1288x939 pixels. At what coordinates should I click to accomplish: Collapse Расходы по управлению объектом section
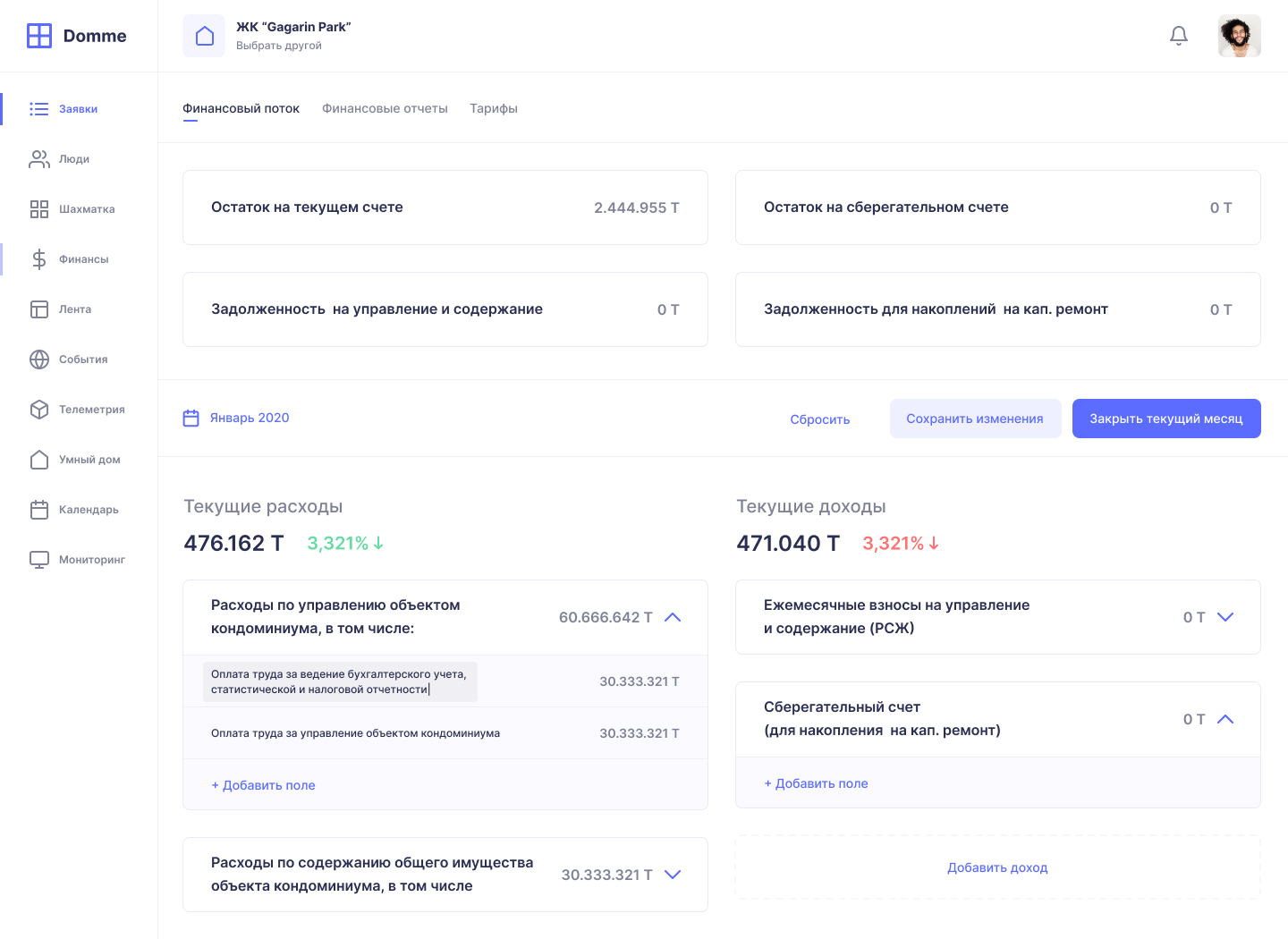pos(673,618)
